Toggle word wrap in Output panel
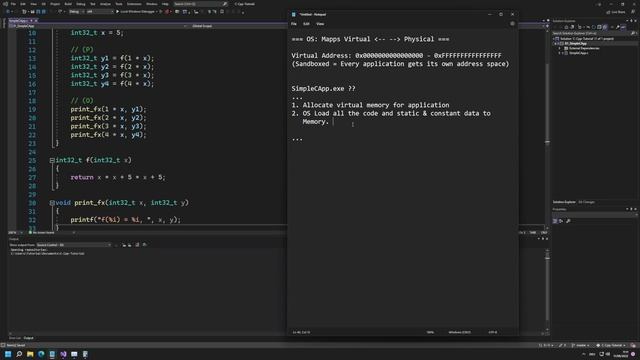The image size is (640, 360). [144, 245]
